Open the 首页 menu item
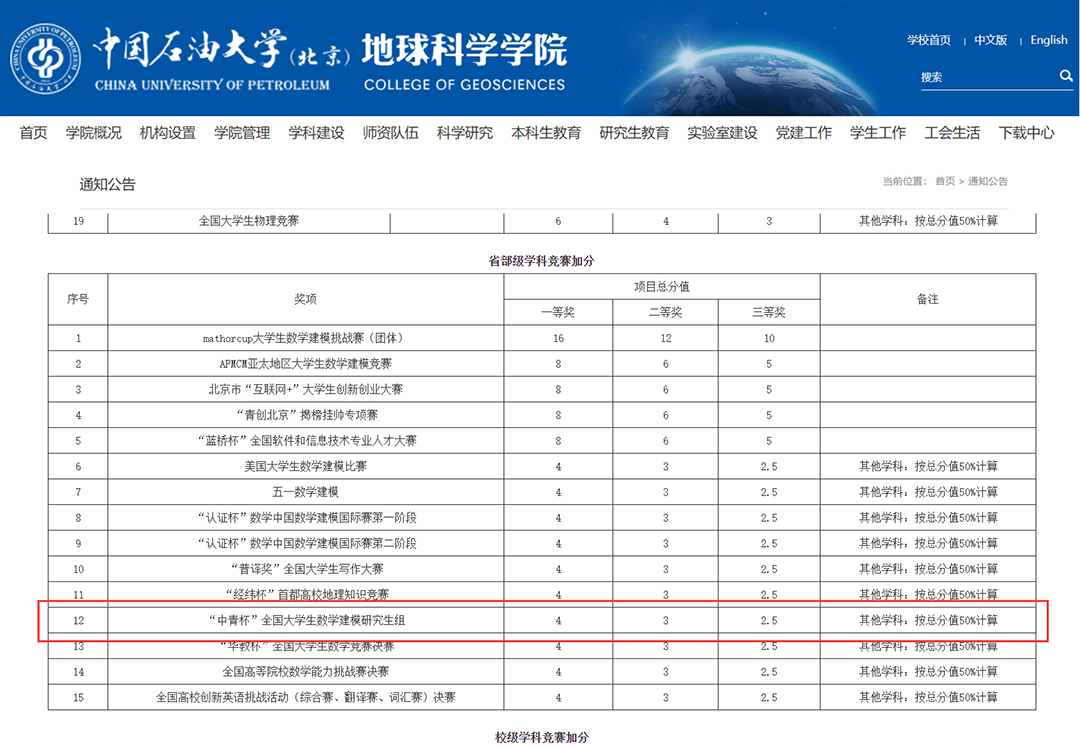 pos(33,132)
